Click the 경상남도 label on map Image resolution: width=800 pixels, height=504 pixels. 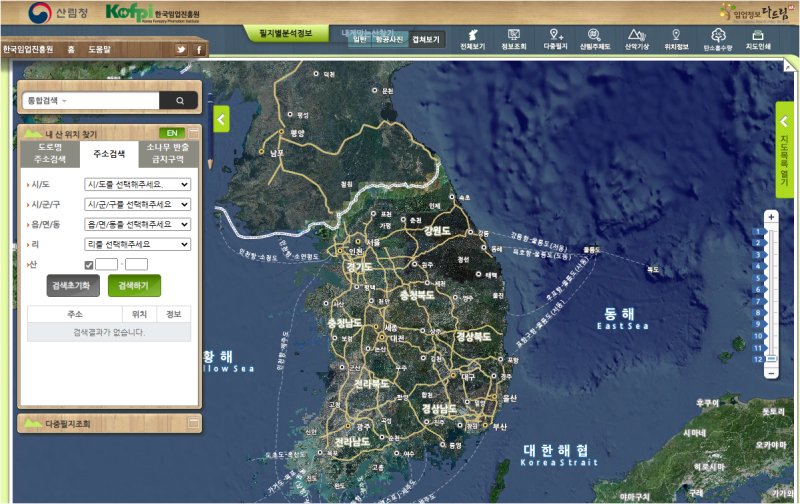(x=439, y=409)
